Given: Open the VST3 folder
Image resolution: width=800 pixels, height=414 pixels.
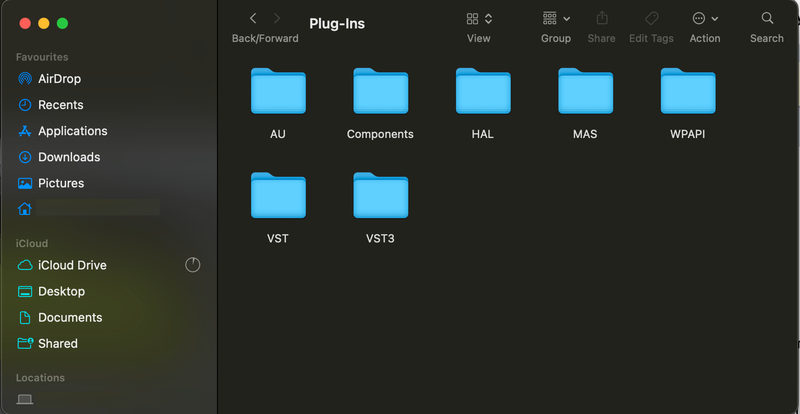Looking at the screenshot, I should tap(380, 196).
